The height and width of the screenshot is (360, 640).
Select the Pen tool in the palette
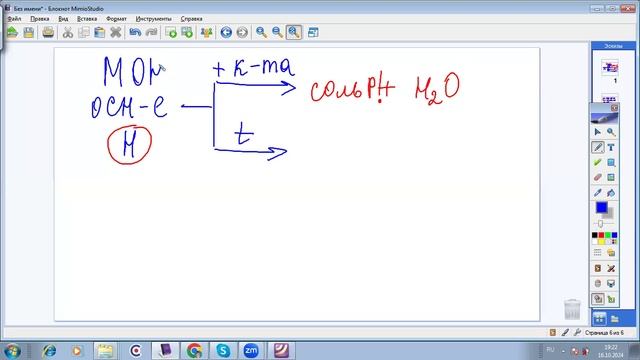(598, 147)
